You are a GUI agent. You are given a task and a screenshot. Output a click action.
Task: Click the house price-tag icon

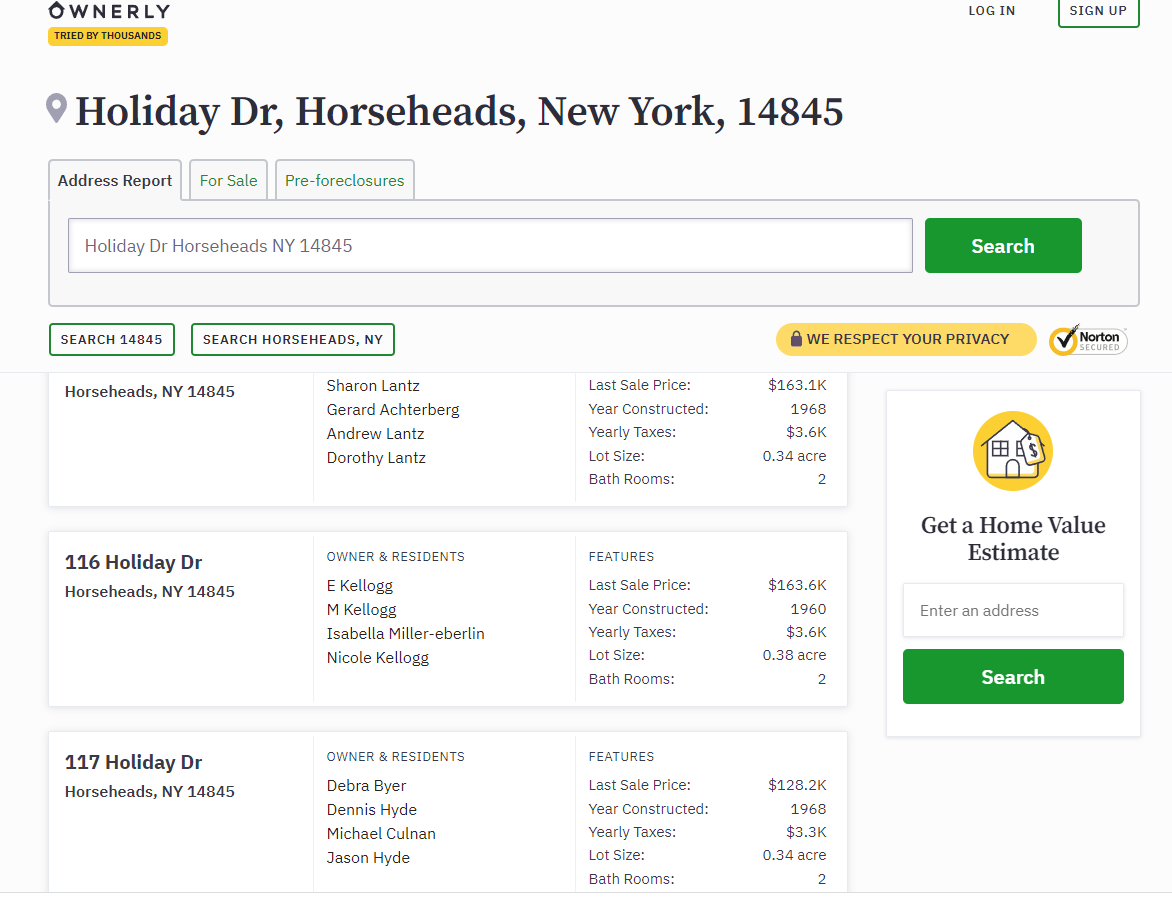pyautogui.click(x=1012, y=451)
